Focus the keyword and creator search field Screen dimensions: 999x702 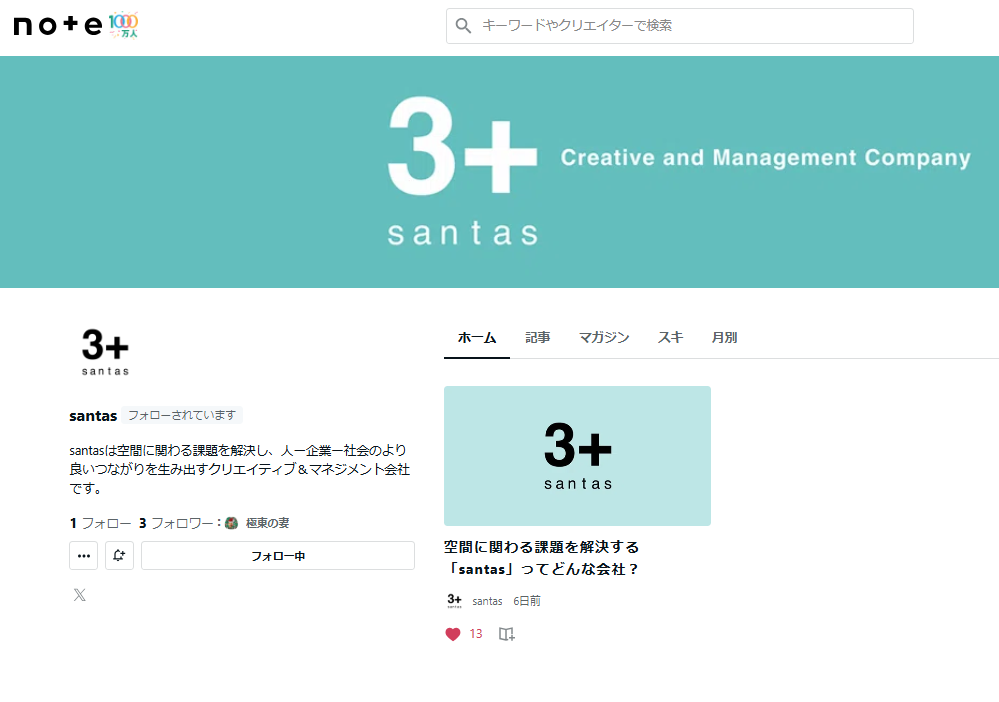pyautogui.click(x=680, y=26)
